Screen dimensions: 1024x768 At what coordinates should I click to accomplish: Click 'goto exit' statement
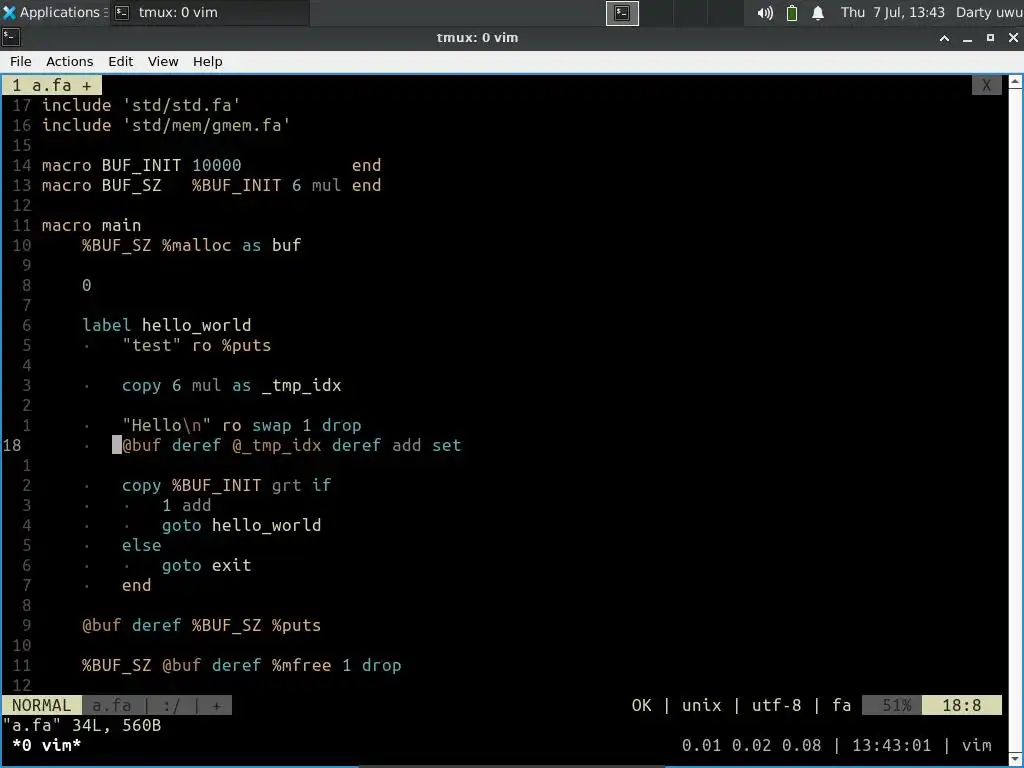point(206,566)
